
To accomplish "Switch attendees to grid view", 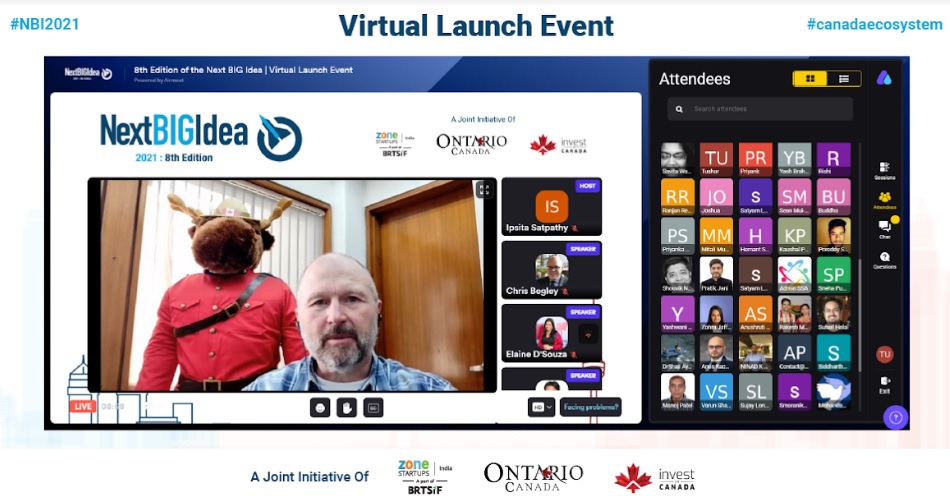I will pyautogui.click(x=810, y=79).
